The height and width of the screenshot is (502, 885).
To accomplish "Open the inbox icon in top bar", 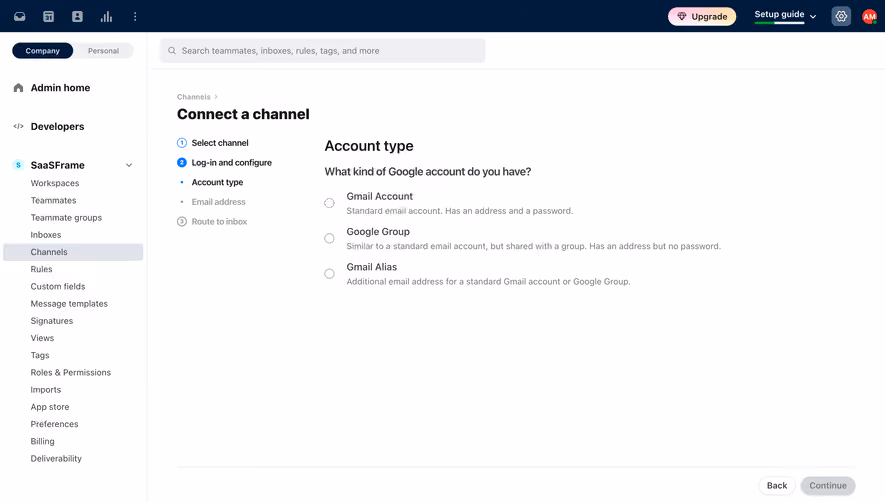I will click(x=20, y=16).
